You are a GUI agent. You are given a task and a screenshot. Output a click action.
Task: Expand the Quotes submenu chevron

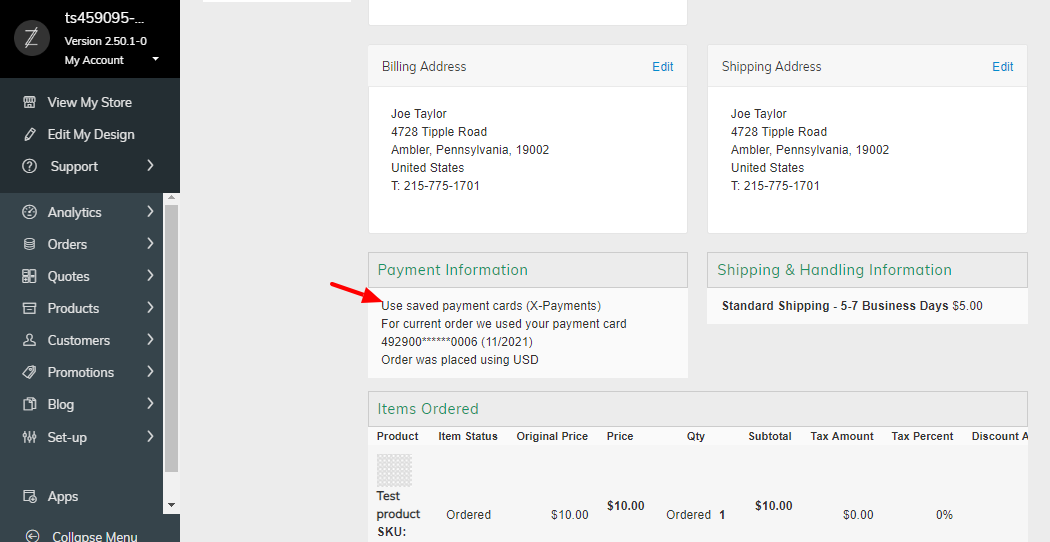[x=150, y=275]
